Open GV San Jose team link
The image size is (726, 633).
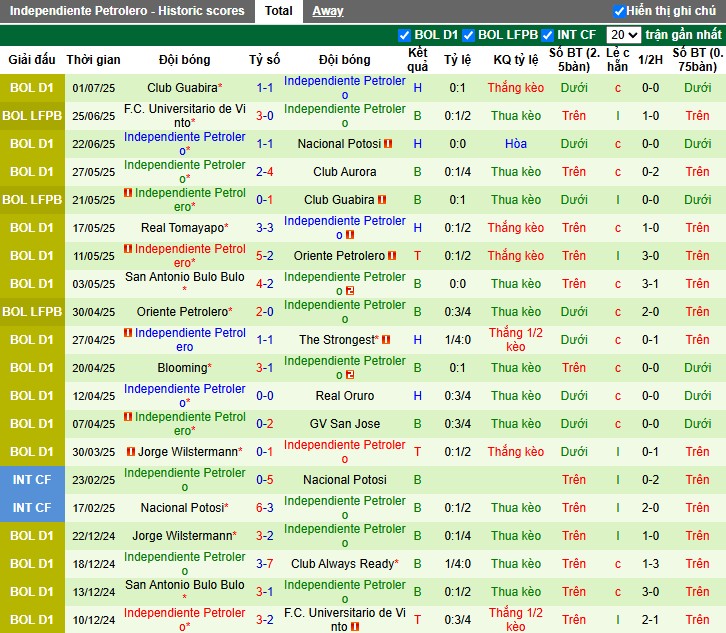pyautogui.click(x=344, y=424)
